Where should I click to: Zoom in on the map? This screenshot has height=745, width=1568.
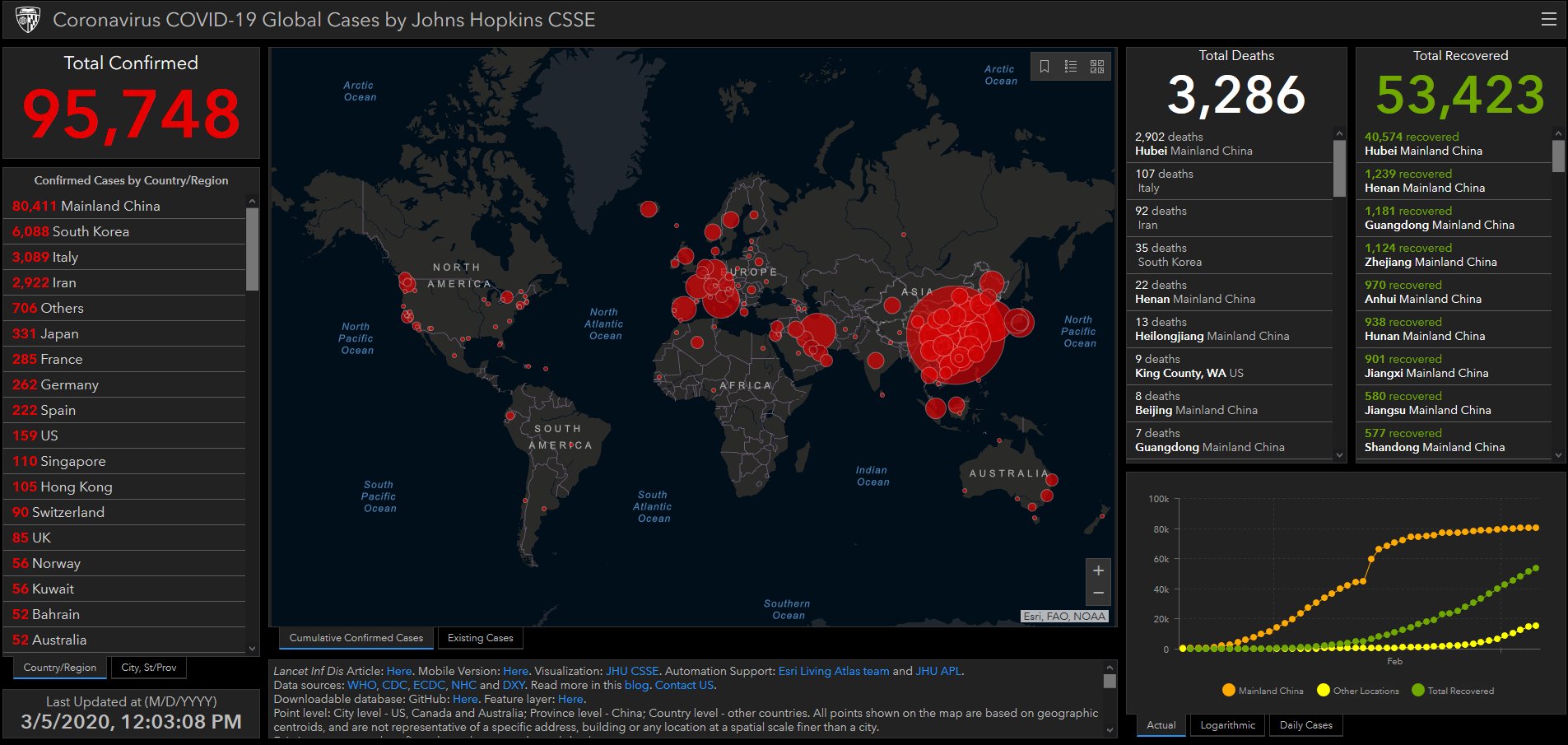[1098, 570]
